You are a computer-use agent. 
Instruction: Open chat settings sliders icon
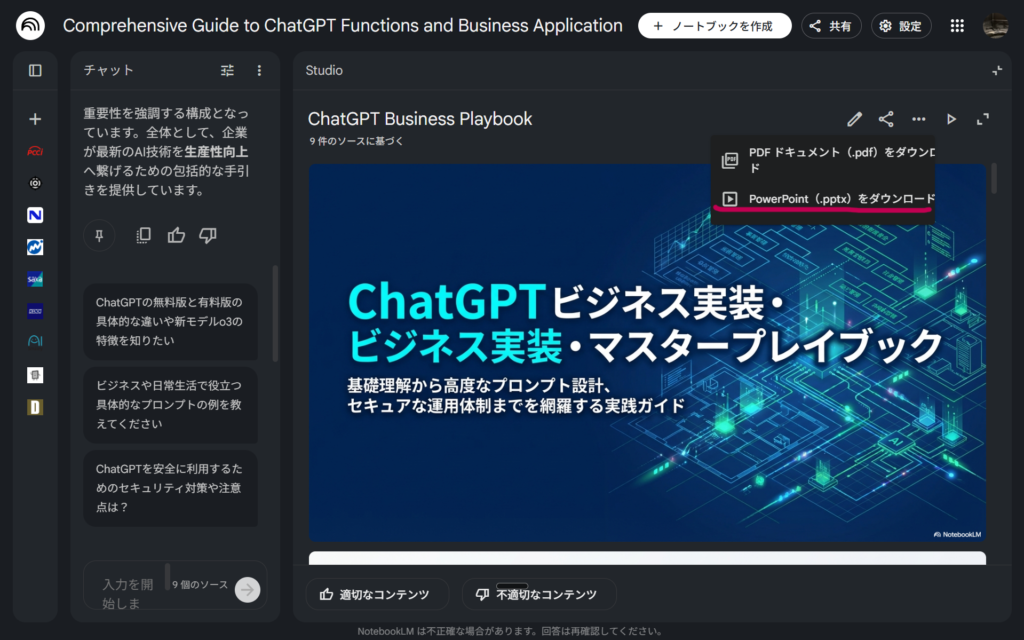pos(227,70)
